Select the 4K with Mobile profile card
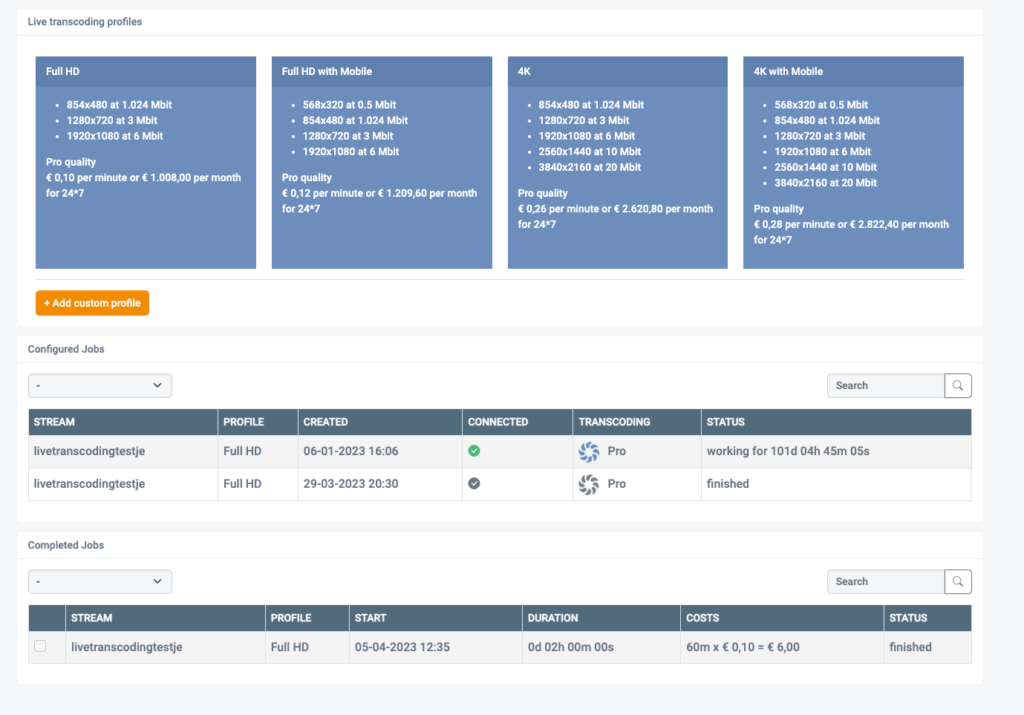 (x=853, y=160)
